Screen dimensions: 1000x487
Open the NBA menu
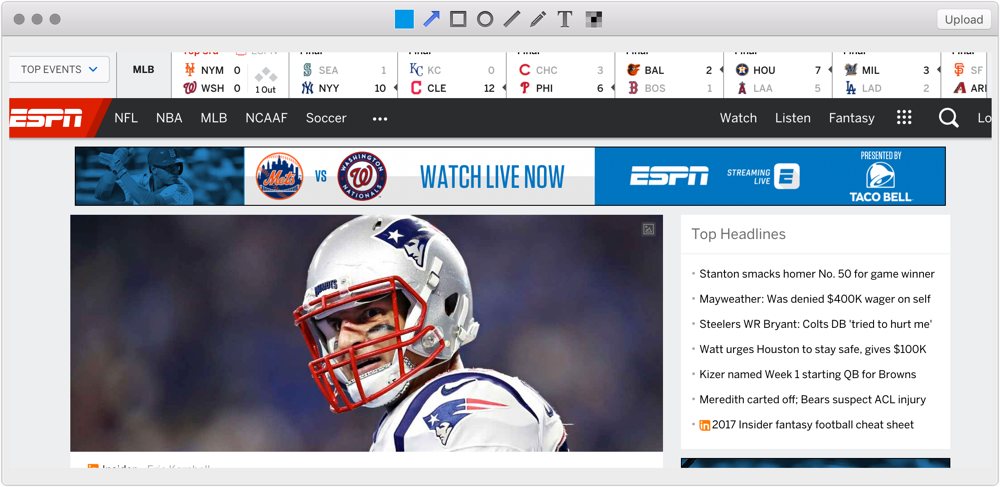[x=169, y=118]
